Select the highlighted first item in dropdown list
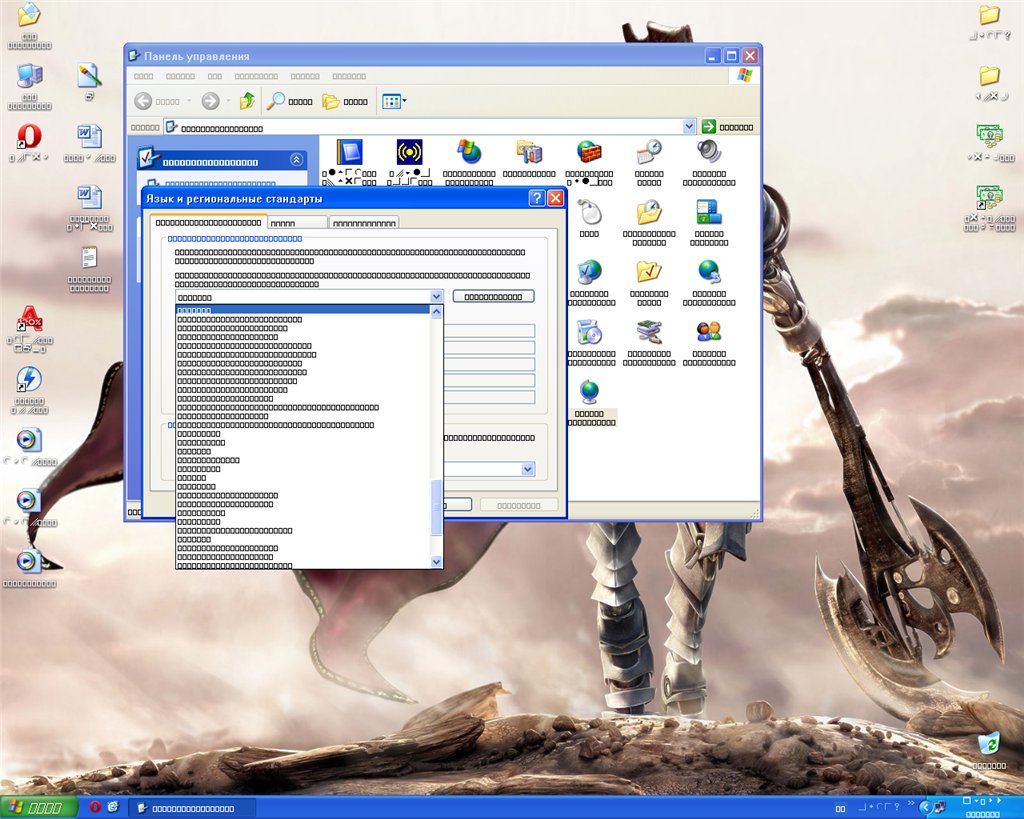The image size is (1024, 819). pos(303,310)
